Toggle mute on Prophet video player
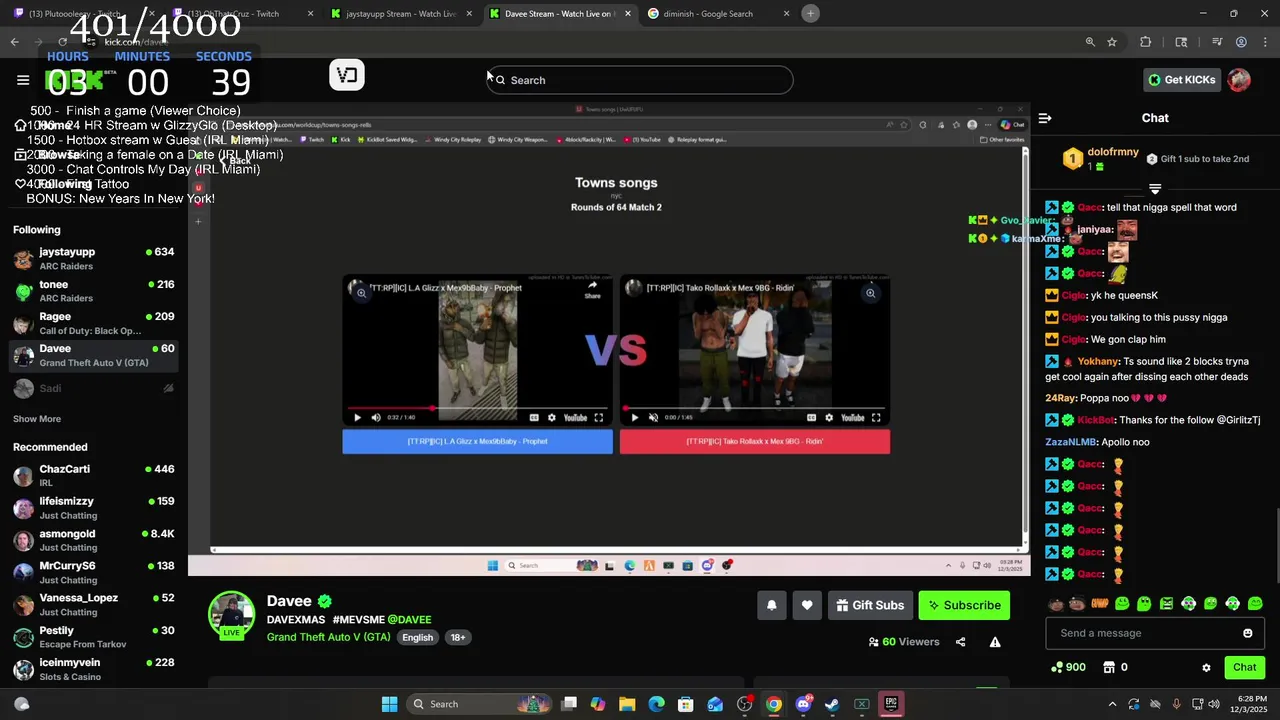This screenshot has height=720, width=1280. click(x=376, y=418)
